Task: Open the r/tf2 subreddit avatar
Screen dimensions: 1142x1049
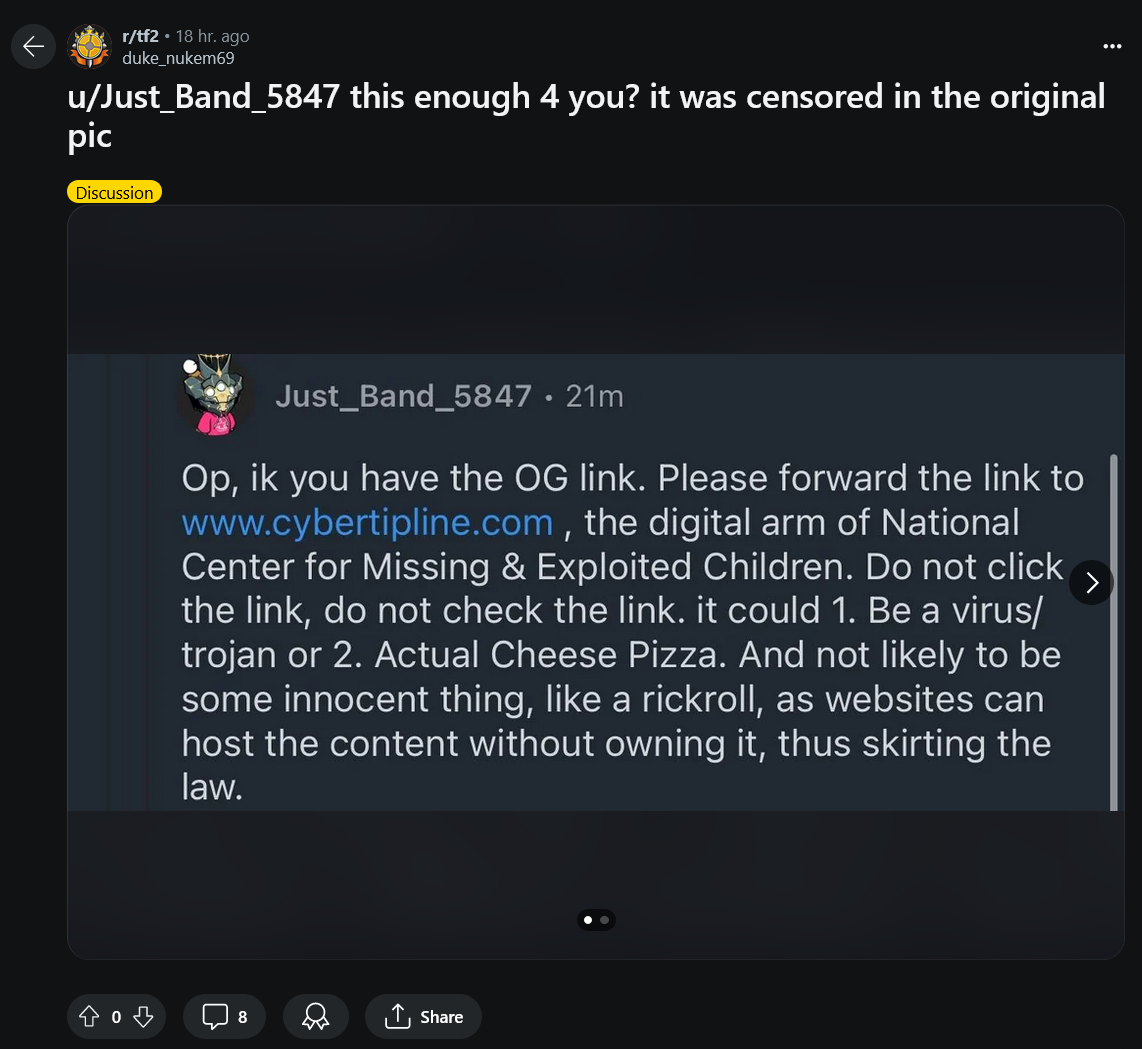Action: pos(90,47)
